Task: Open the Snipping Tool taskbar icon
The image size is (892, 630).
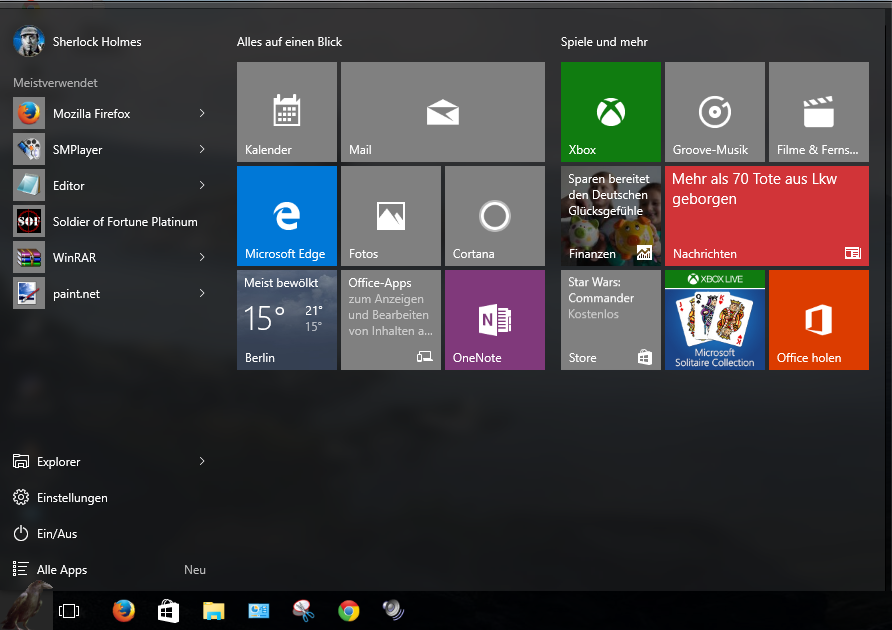Action: 303,611
